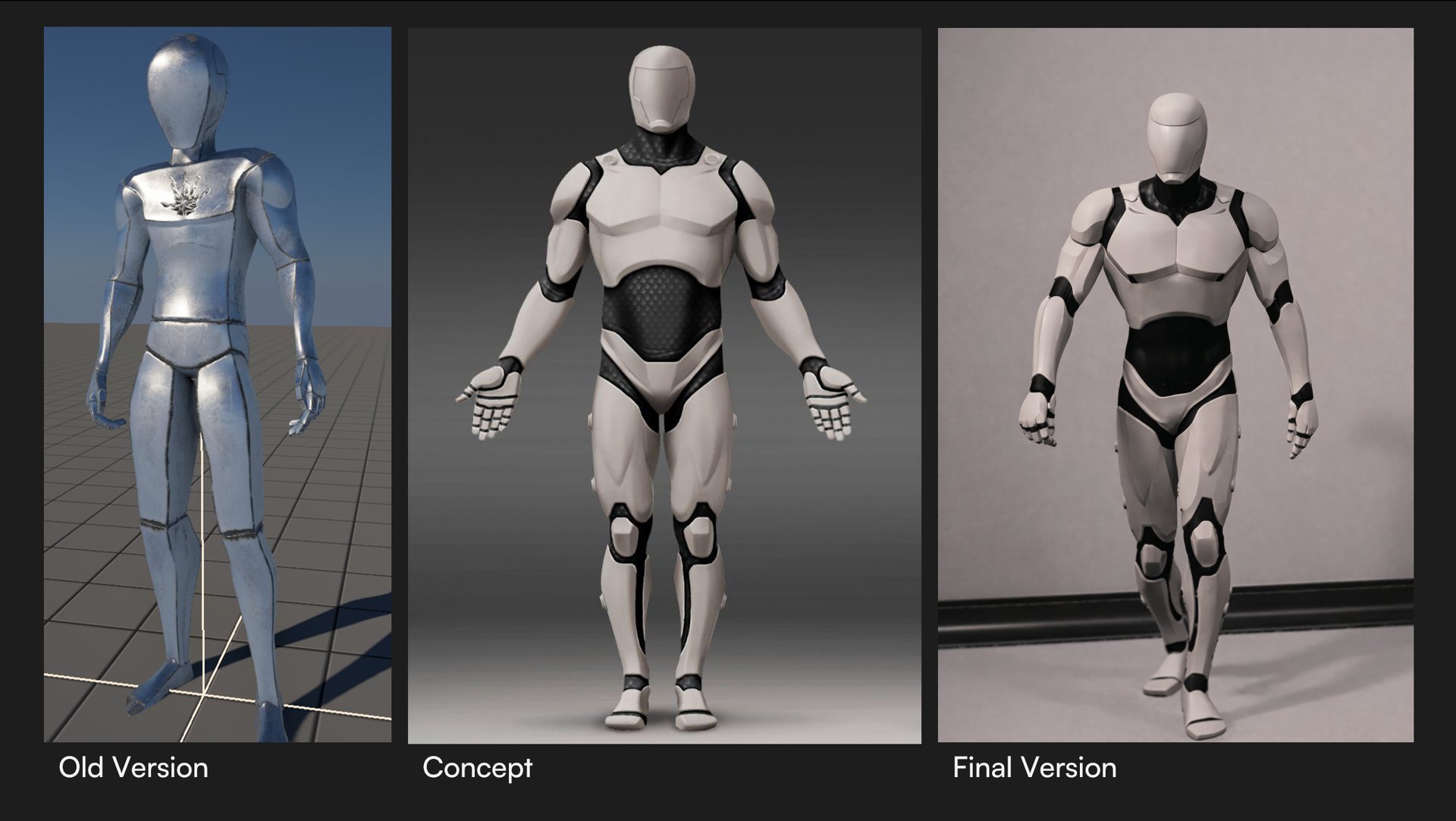
Task: Click the Old Version silver robot image
Action: click(x=218, y=385)
